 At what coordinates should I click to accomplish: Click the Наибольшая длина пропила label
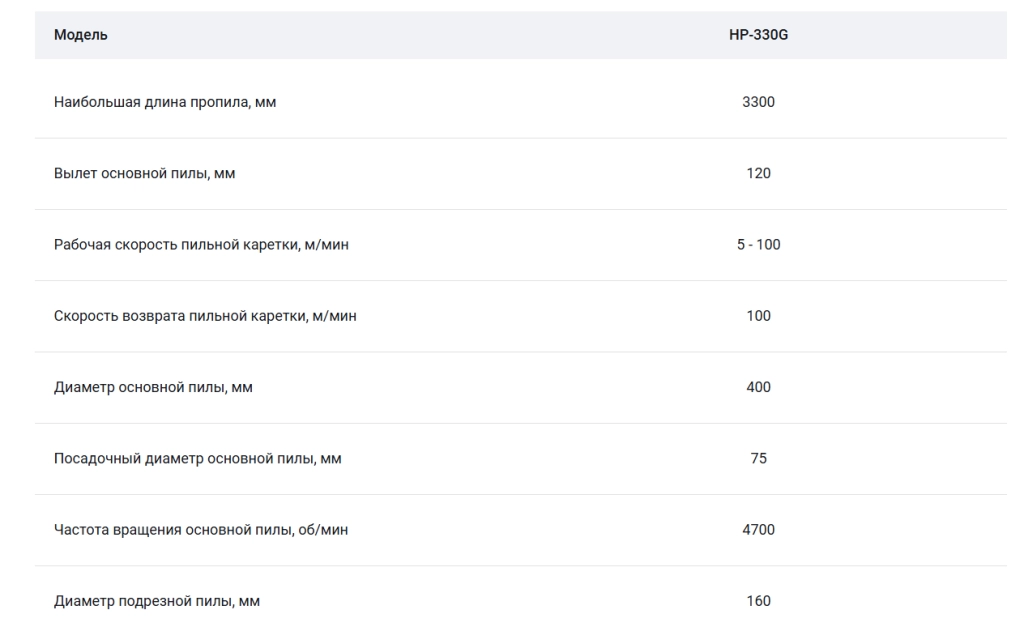click(165, 102)
